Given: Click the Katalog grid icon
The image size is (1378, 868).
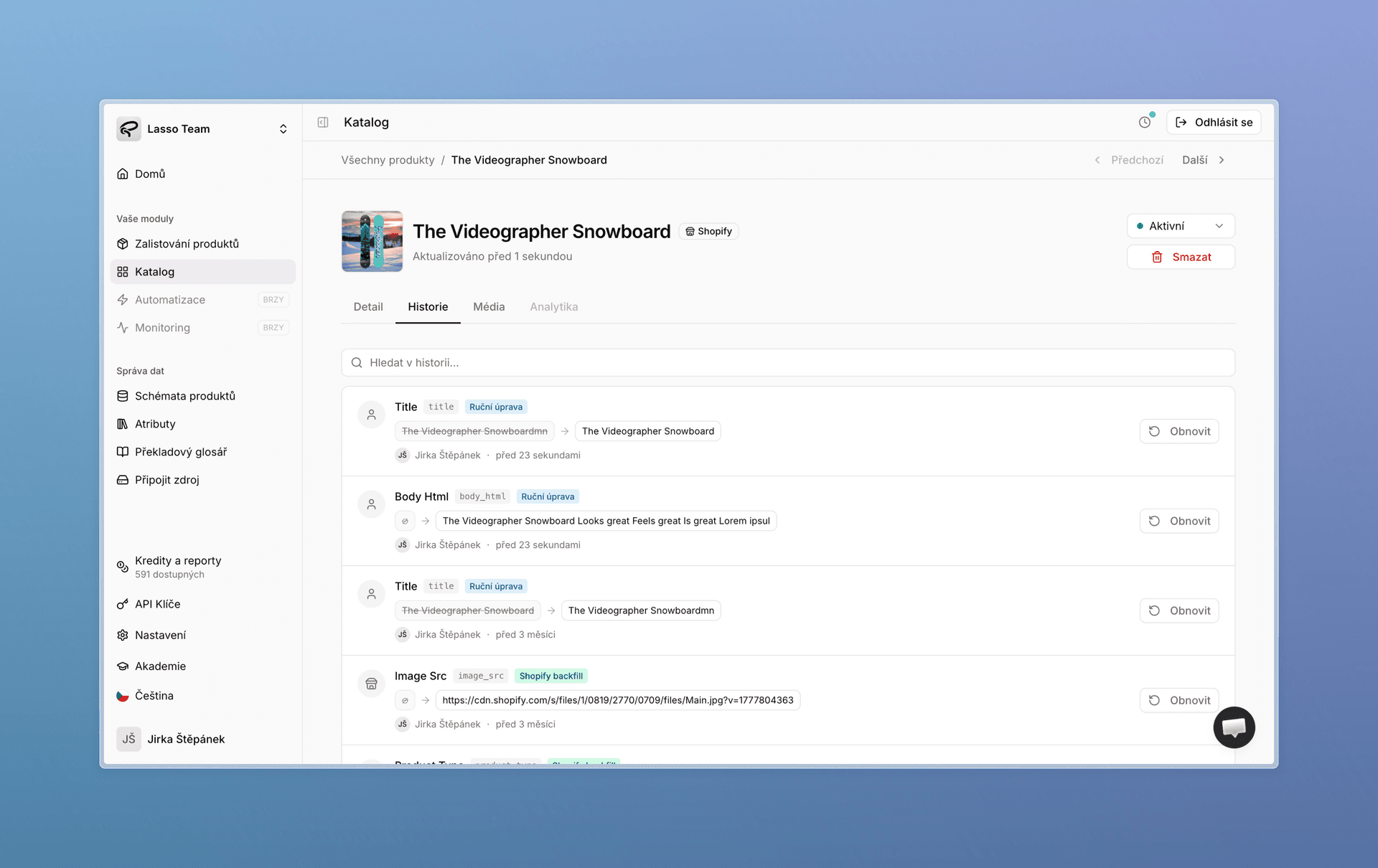Looking at the screenshot, I should point(123,272).
